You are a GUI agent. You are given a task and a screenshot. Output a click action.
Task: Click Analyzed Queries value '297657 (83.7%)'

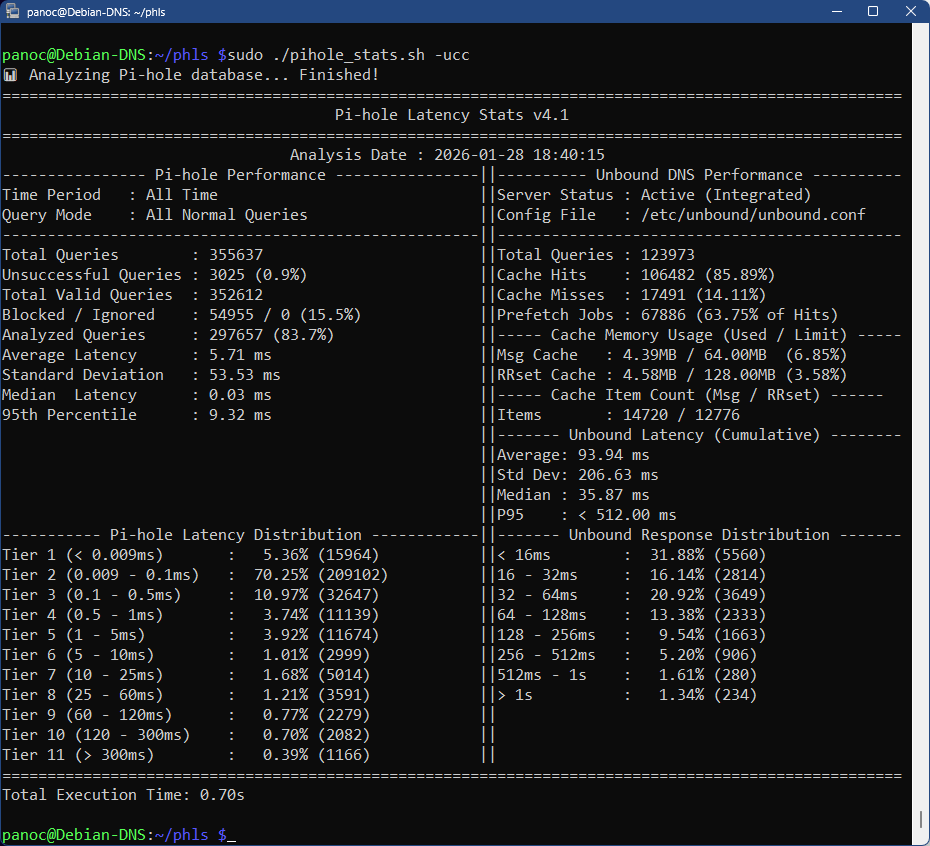[x=272, y=335]
